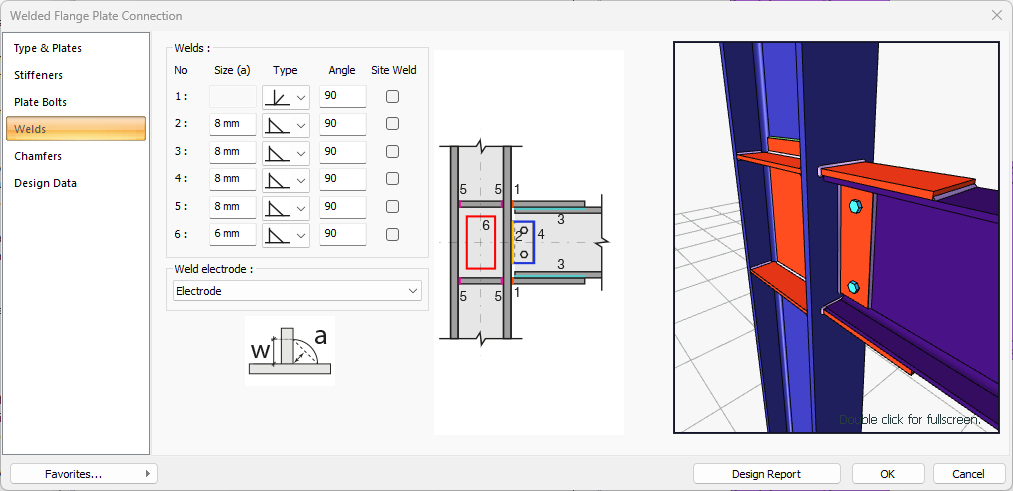The height and width of the screenshot is (491, 1013).
Task: Open weld 3 type dropdown
Action: point(286,152)
